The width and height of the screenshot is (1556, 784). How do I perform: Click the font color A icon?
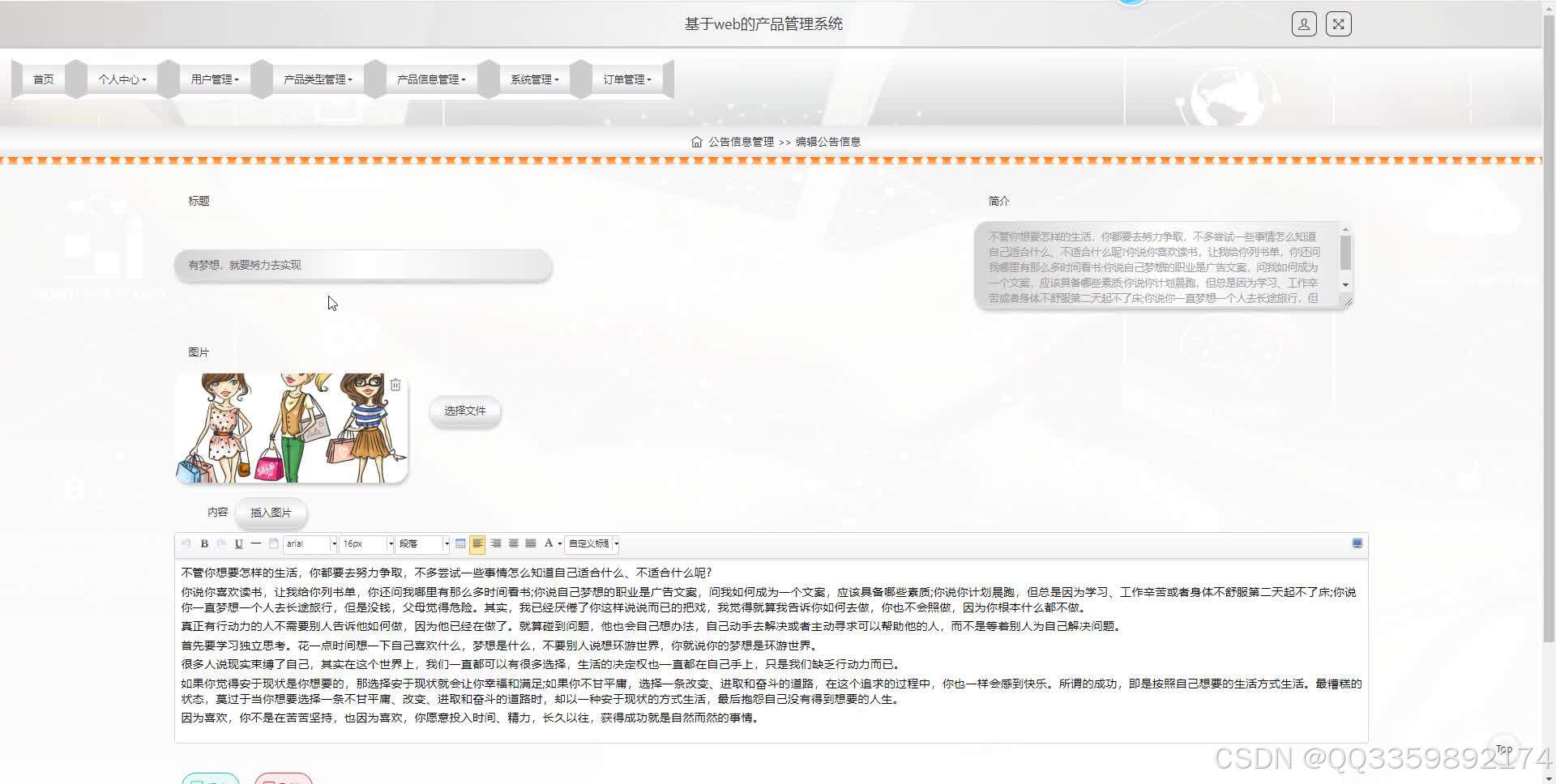tap(549, 543)
